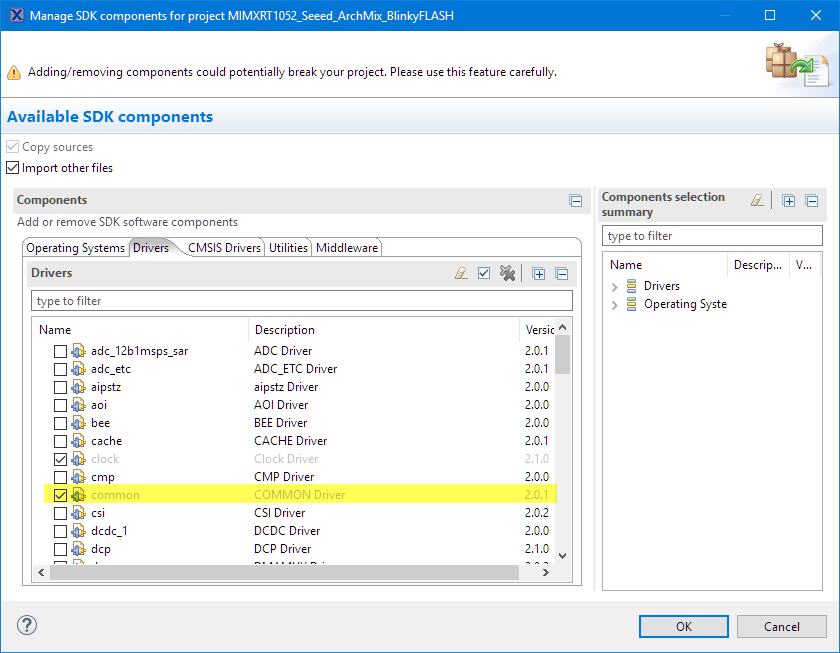The width and height of the screenshot is (840, 653).
Task: Enable the adc_12b1msps_sar driver checkbox
Action: point(61,351)
